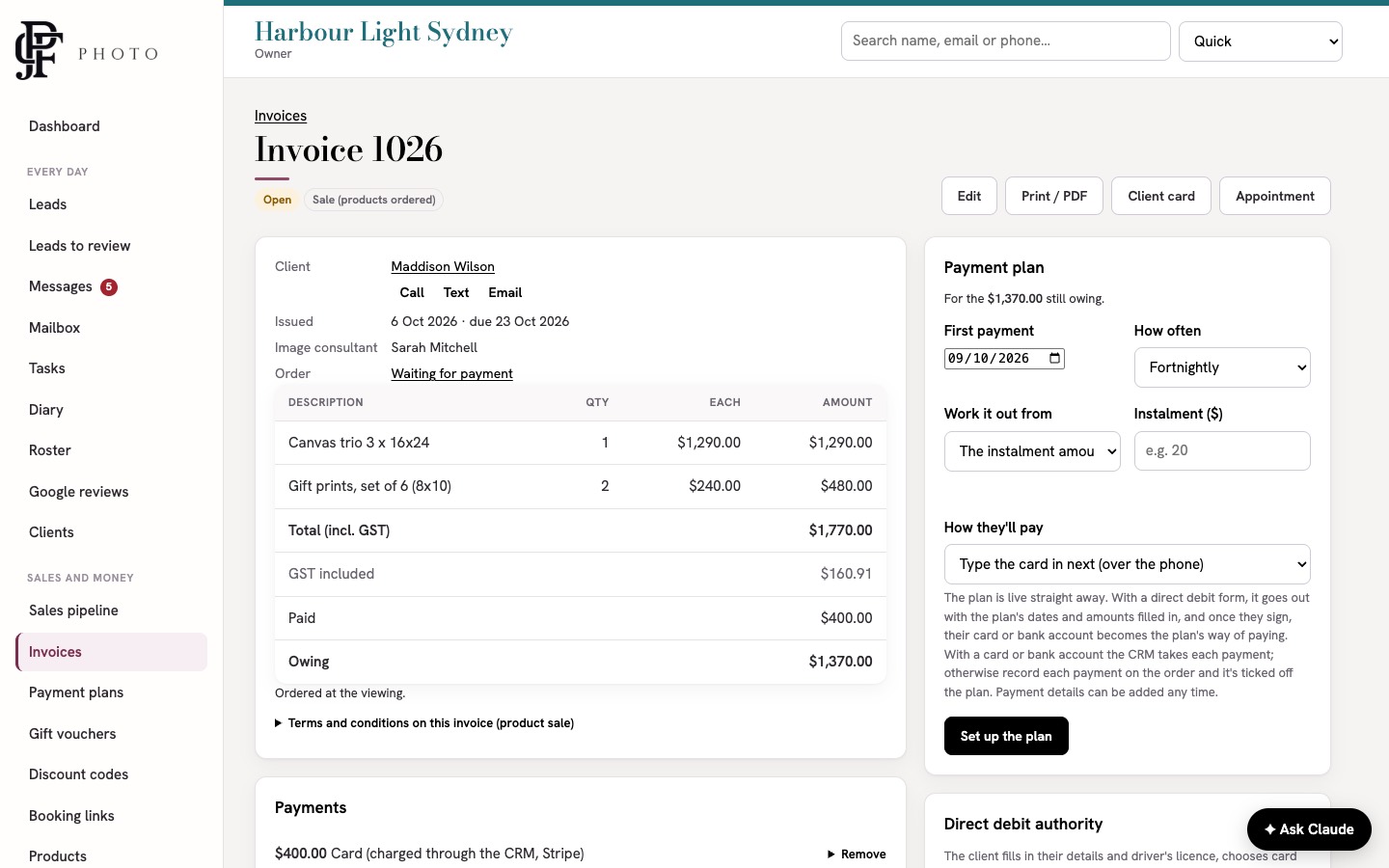Go to Tasks page
Viewport: 1389px width, 868px height.
tap(111, 368)
